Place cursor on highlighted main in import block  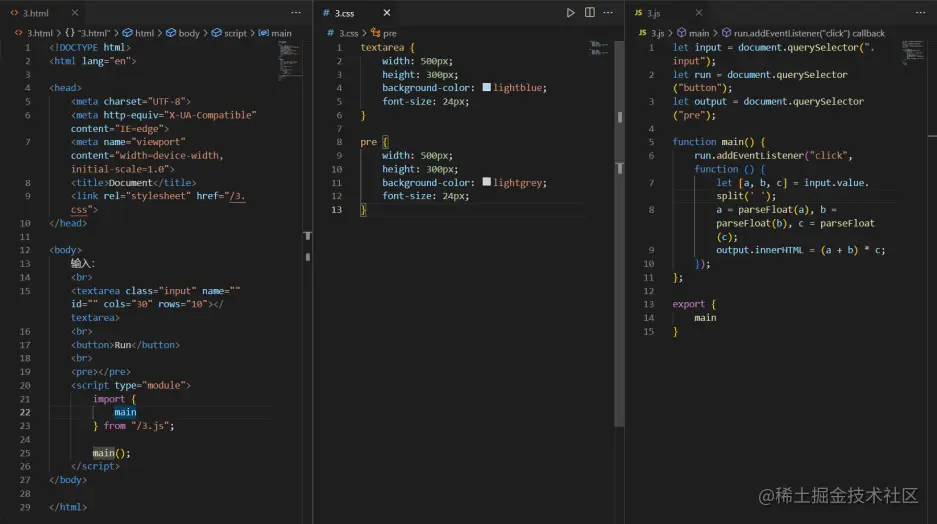point(125,412)
